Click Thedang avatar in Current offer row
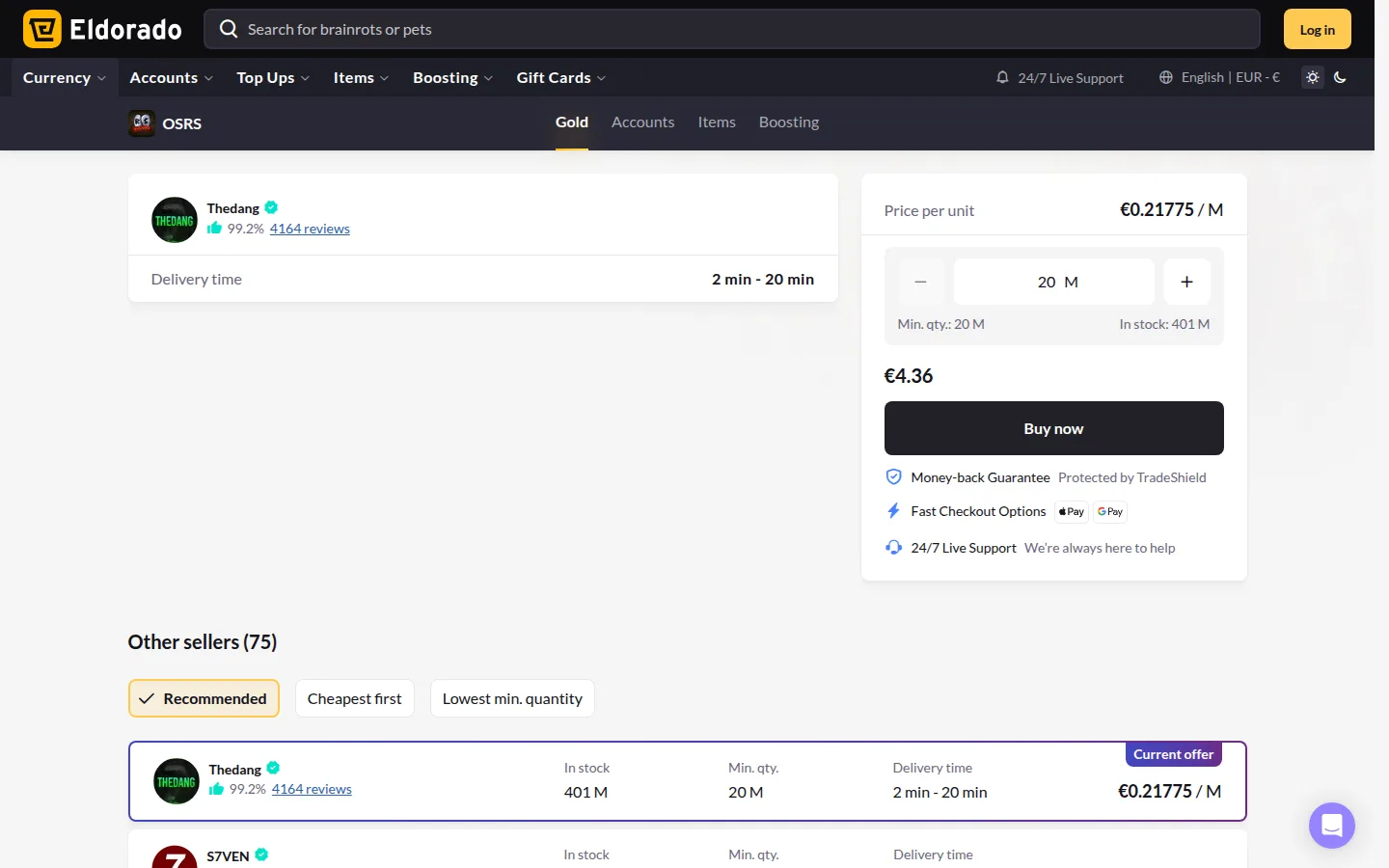The image size is (1389, 868). (177, 781)
